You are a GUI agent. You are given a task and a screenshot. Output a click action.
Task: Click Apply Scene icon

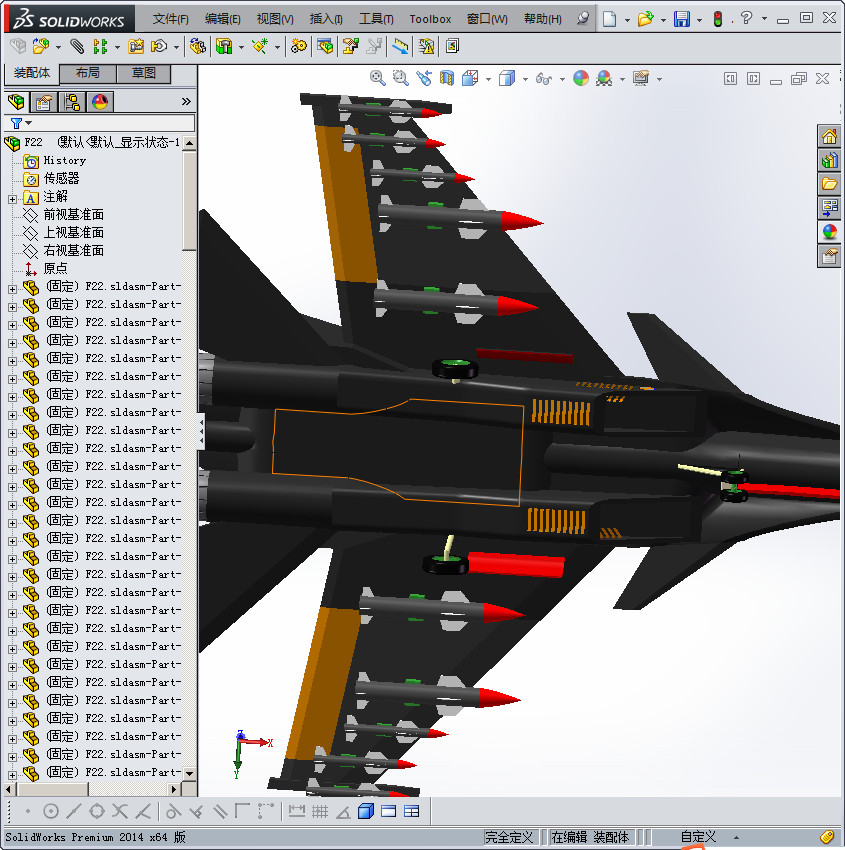click(604, 79)
